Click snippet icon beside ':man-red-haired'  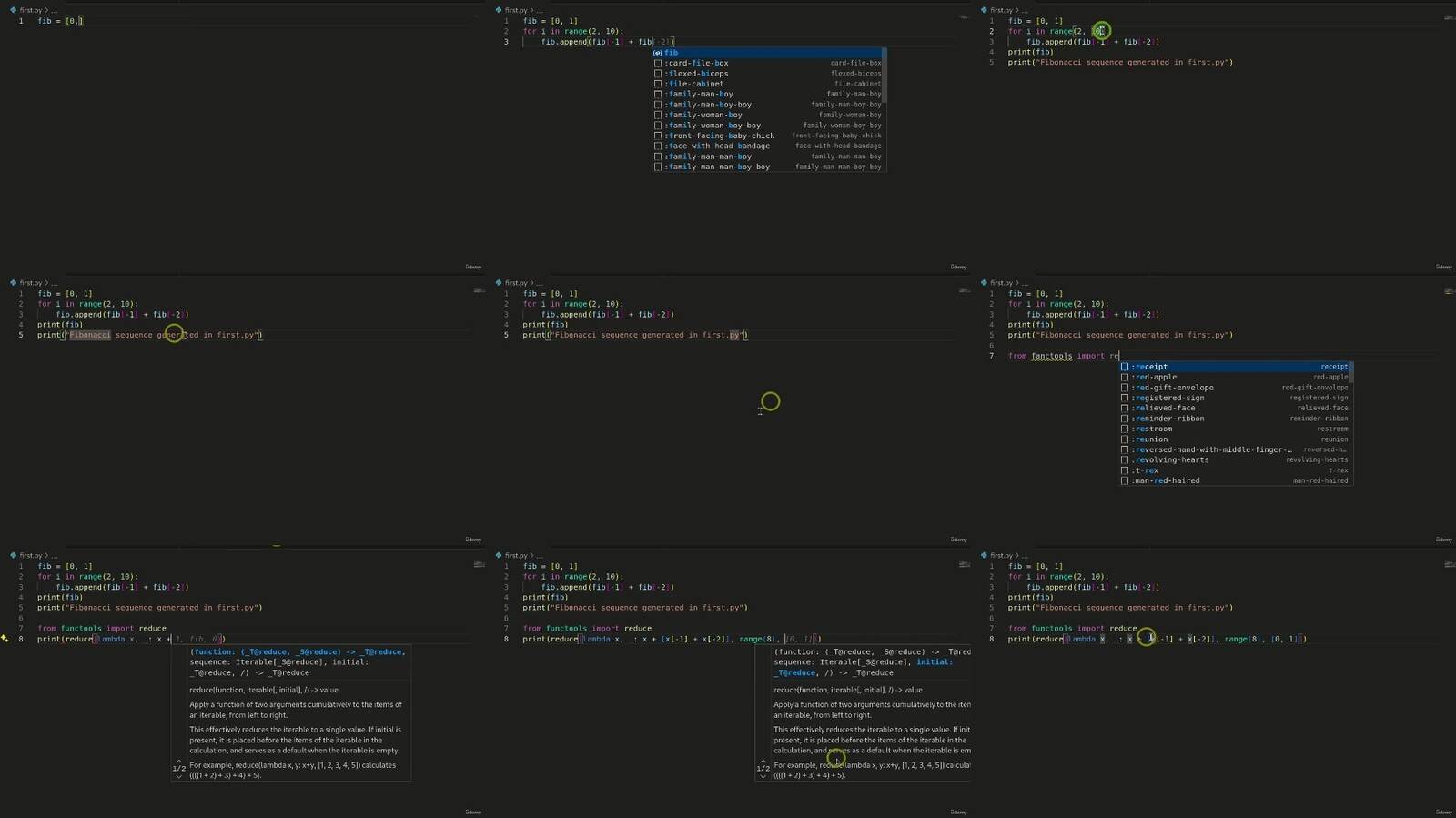1125,480
